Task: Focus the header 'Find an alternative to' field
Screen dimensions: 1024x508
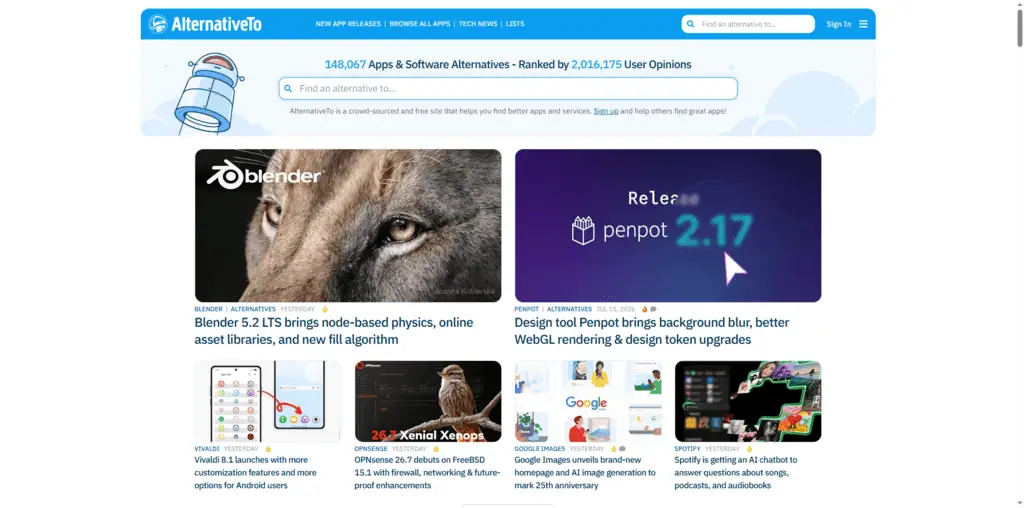Action: pos(748,24)
